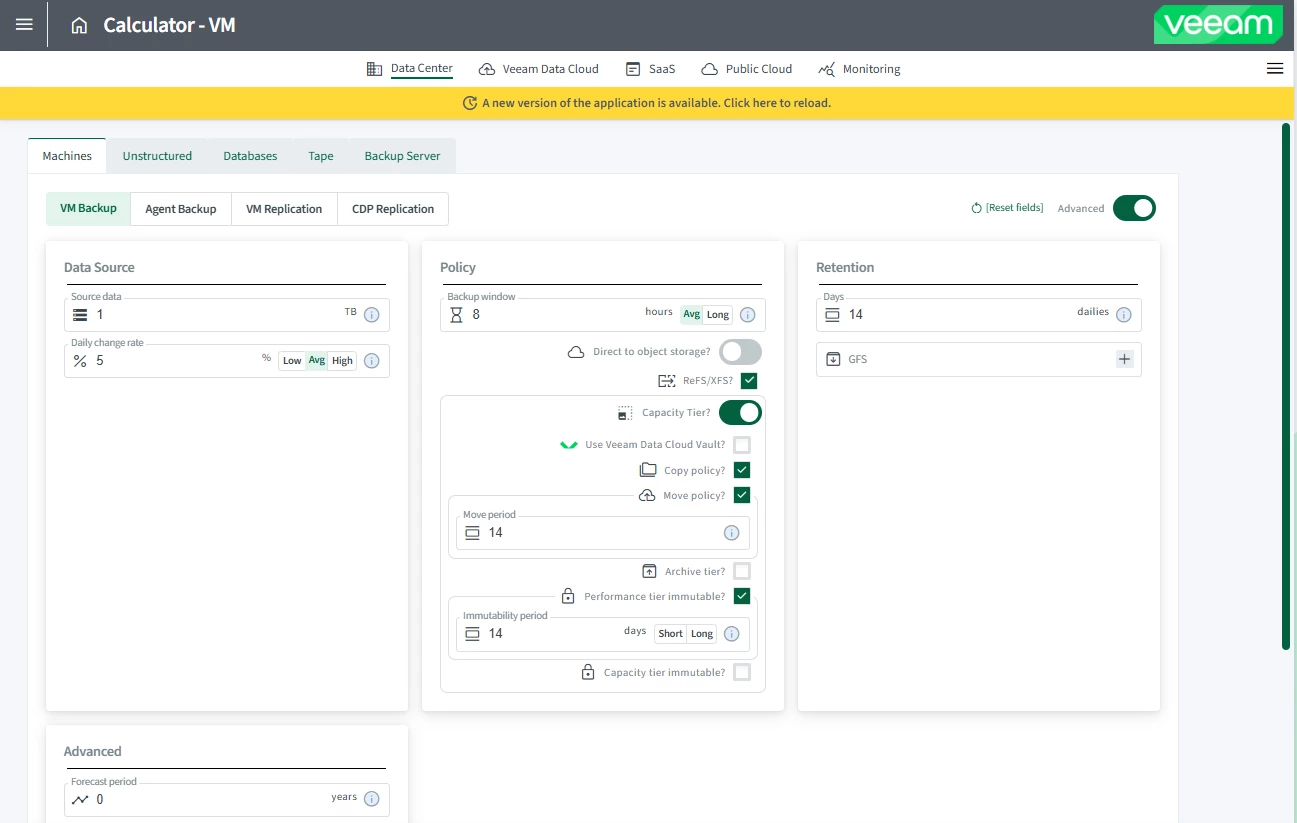Click info icon next to Source data field
1297x823 pixels.
[371, 315]
